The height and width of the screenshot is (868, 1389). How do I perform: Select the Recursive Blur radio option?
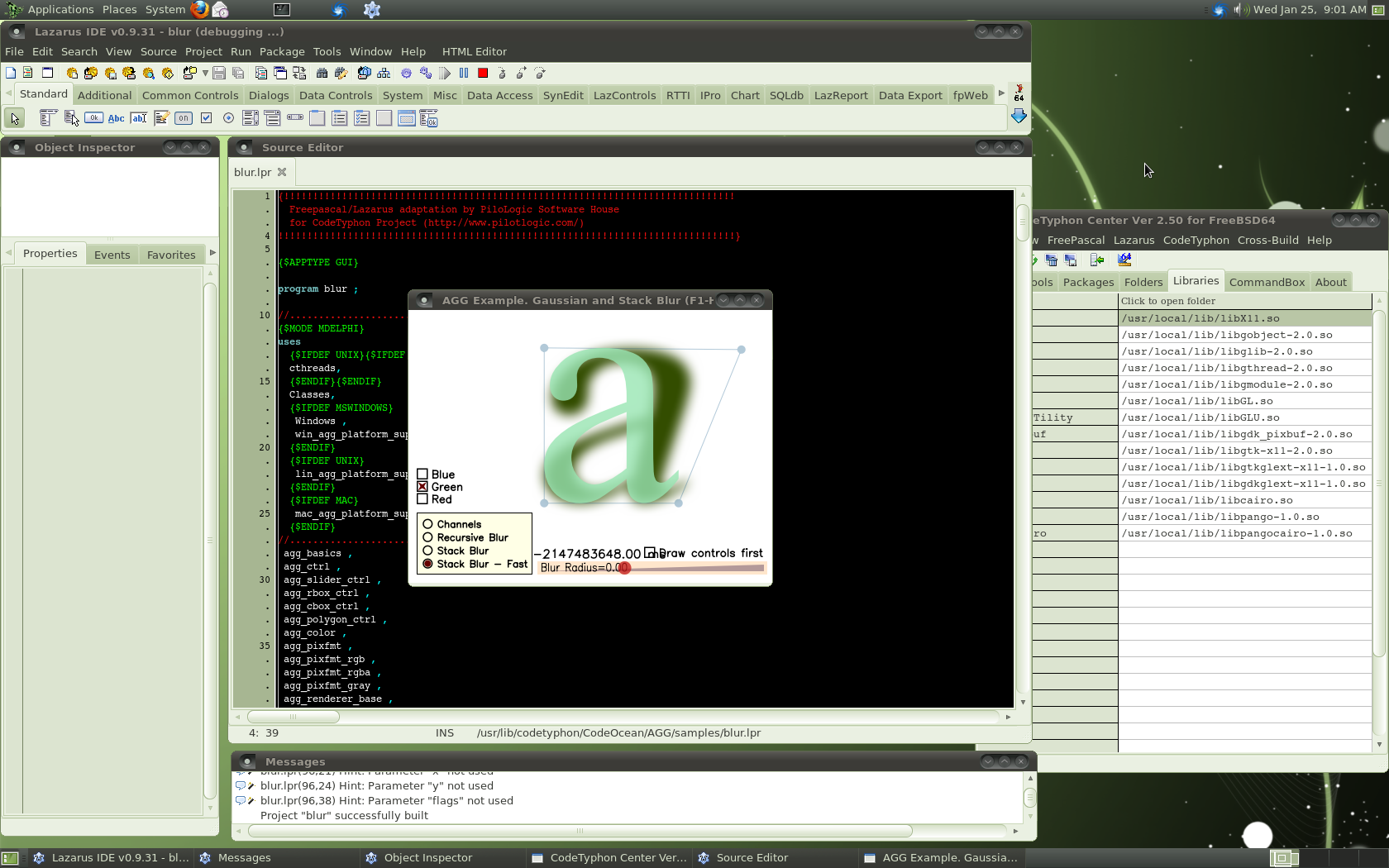click(x=427, y=537)
